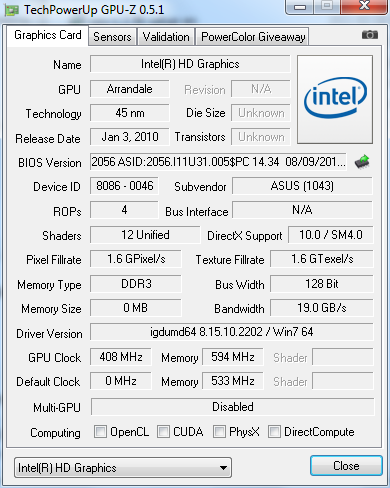Click the Intel logo image
Screen dimensions: 390x488
[335, 99]
